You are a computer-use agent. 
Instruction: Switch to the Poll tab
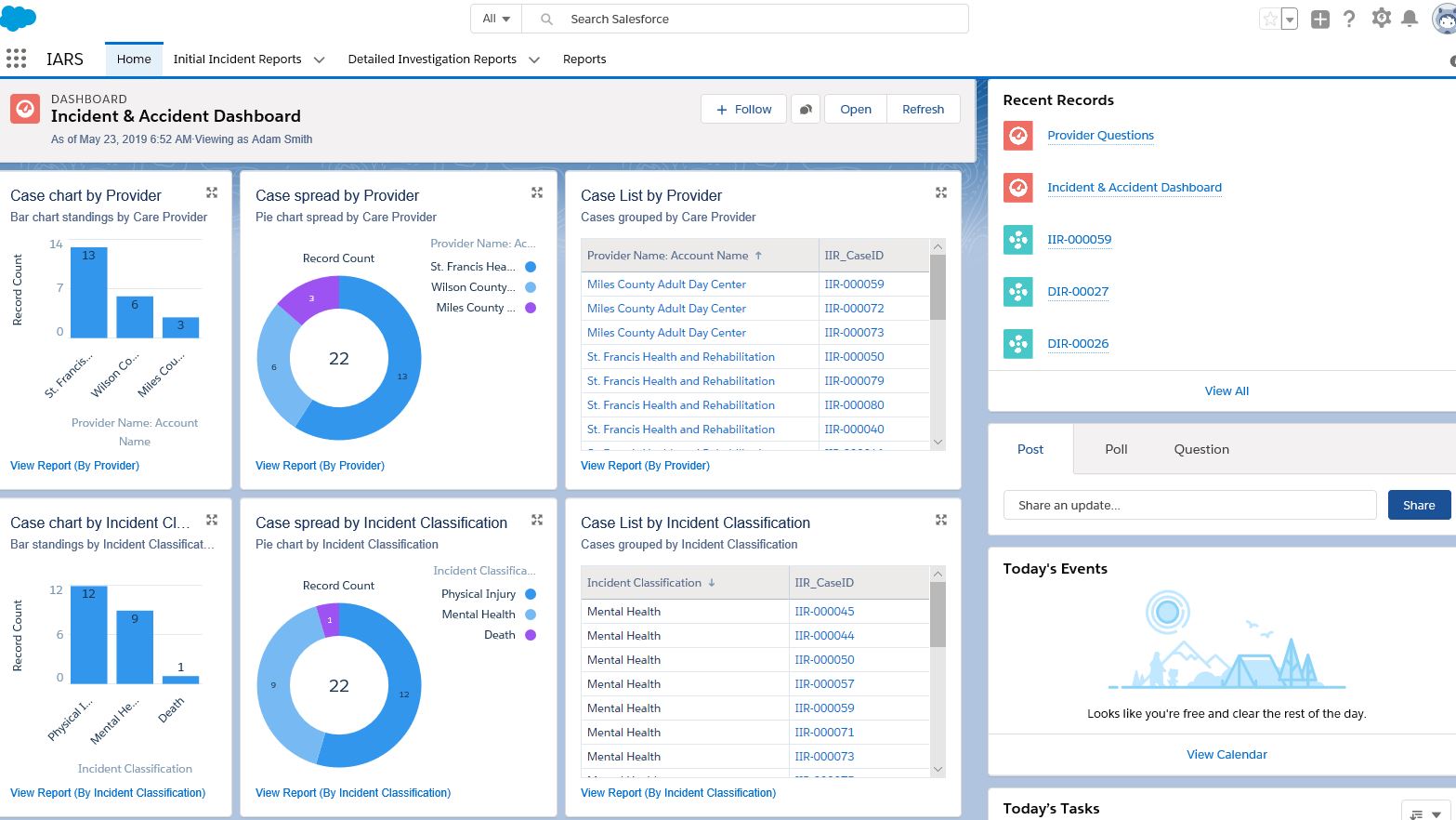pyautogui.click(x=1115, y=449)
